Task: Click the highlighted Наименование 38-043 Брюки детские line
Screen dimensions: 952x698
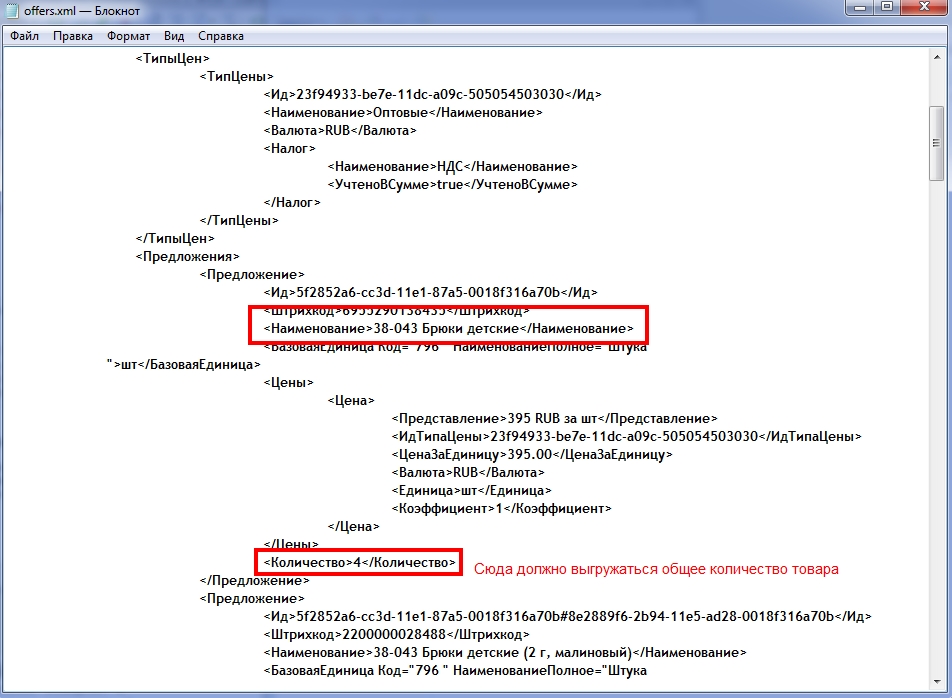Action: pos(448,328)
